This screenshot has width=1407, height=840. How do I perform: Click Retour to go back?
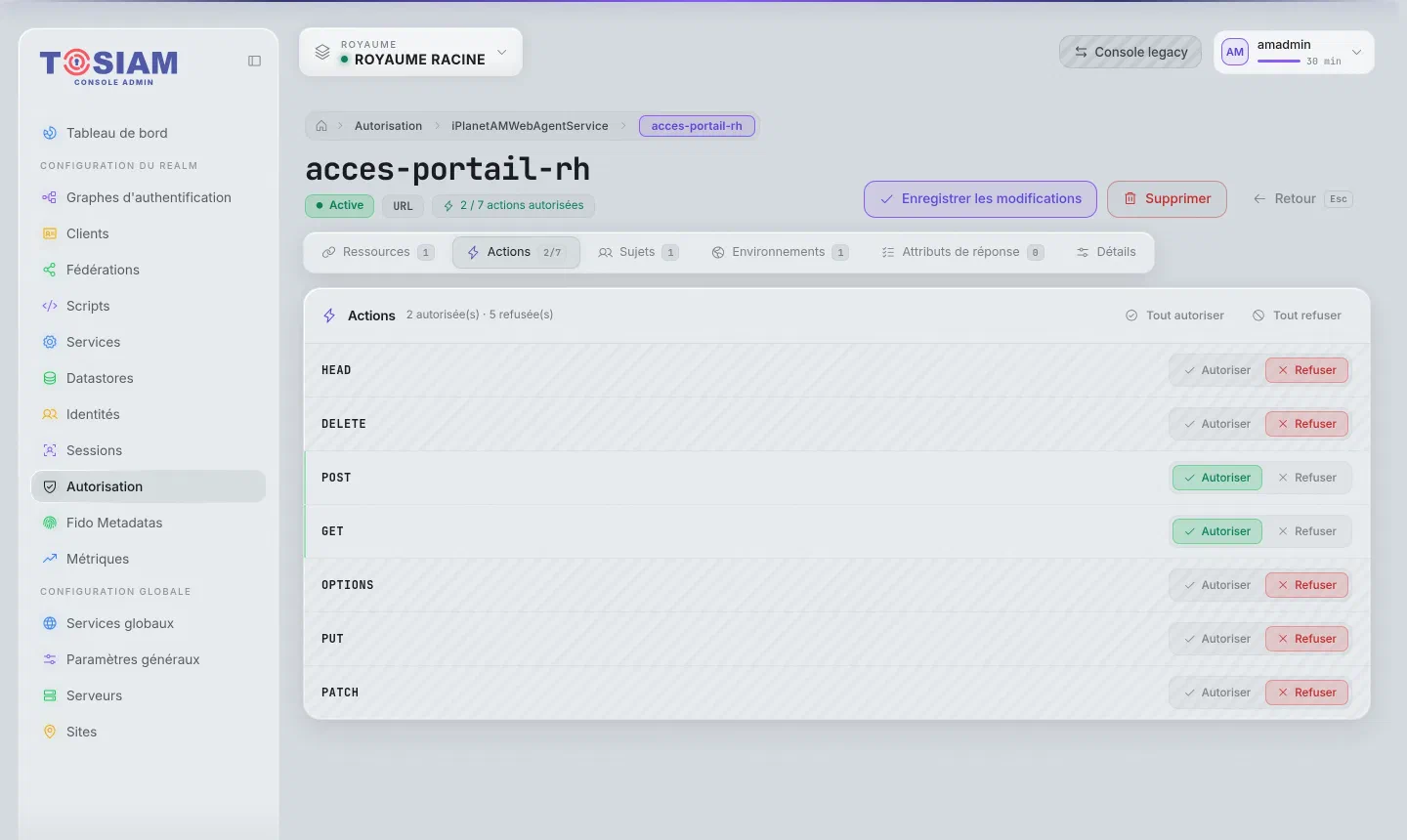(x=1302, y=198)
